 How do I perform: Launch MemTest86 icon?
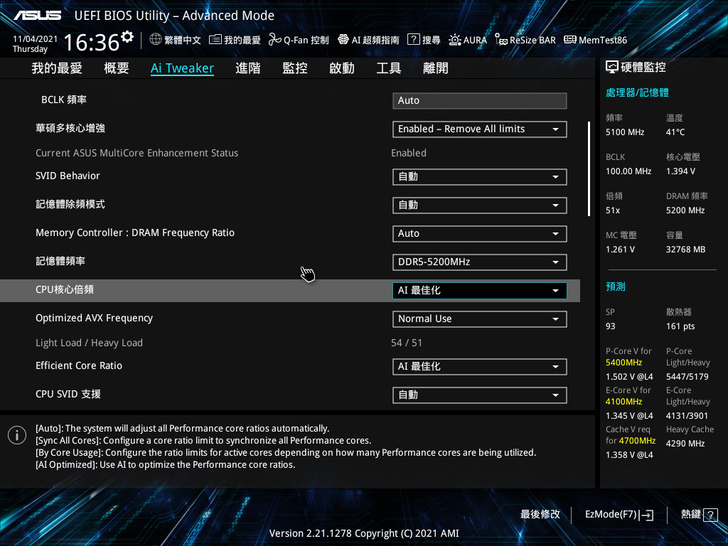click(570, 39)
